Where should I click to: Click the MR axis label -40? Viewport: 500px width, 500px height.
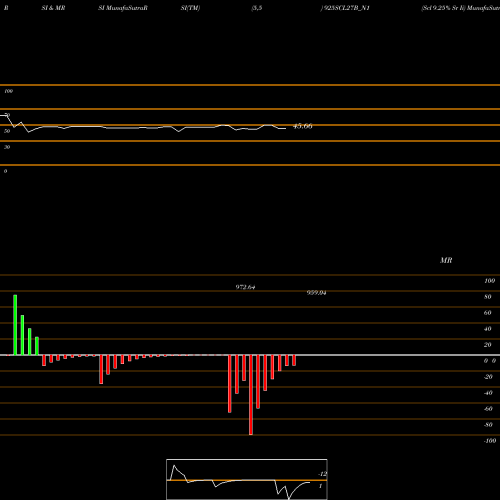coord(488,393)
